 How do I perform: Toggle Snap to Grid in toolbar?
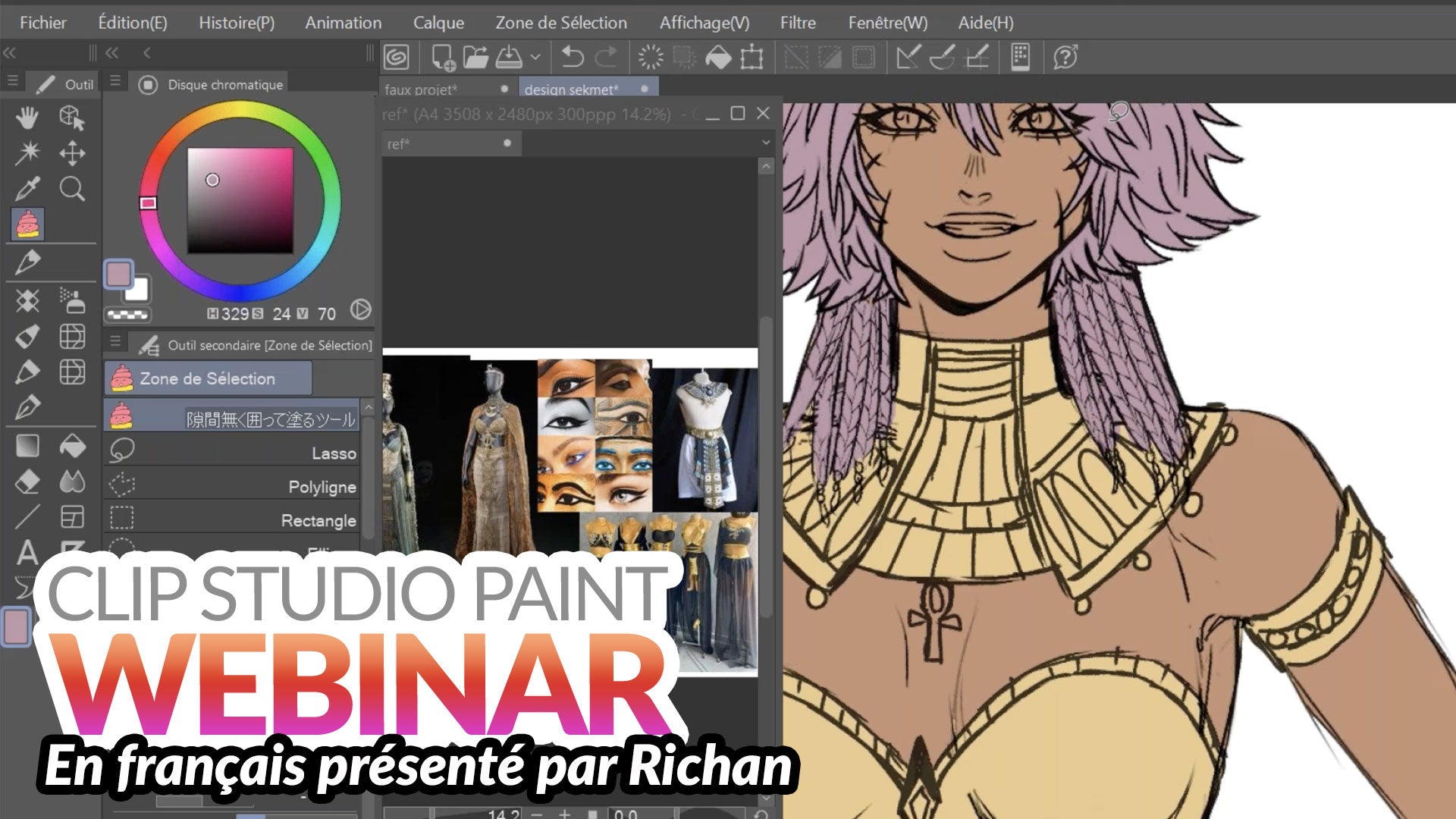(977, 57)
